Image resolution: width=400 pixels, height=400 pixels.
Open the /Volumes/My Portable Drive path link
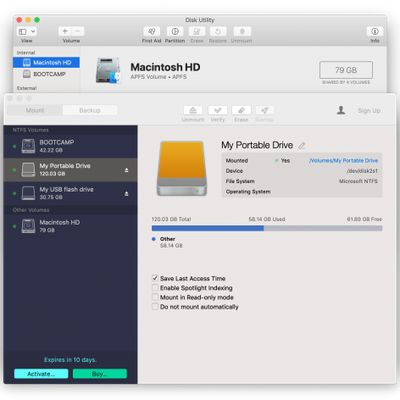[343, 161]
